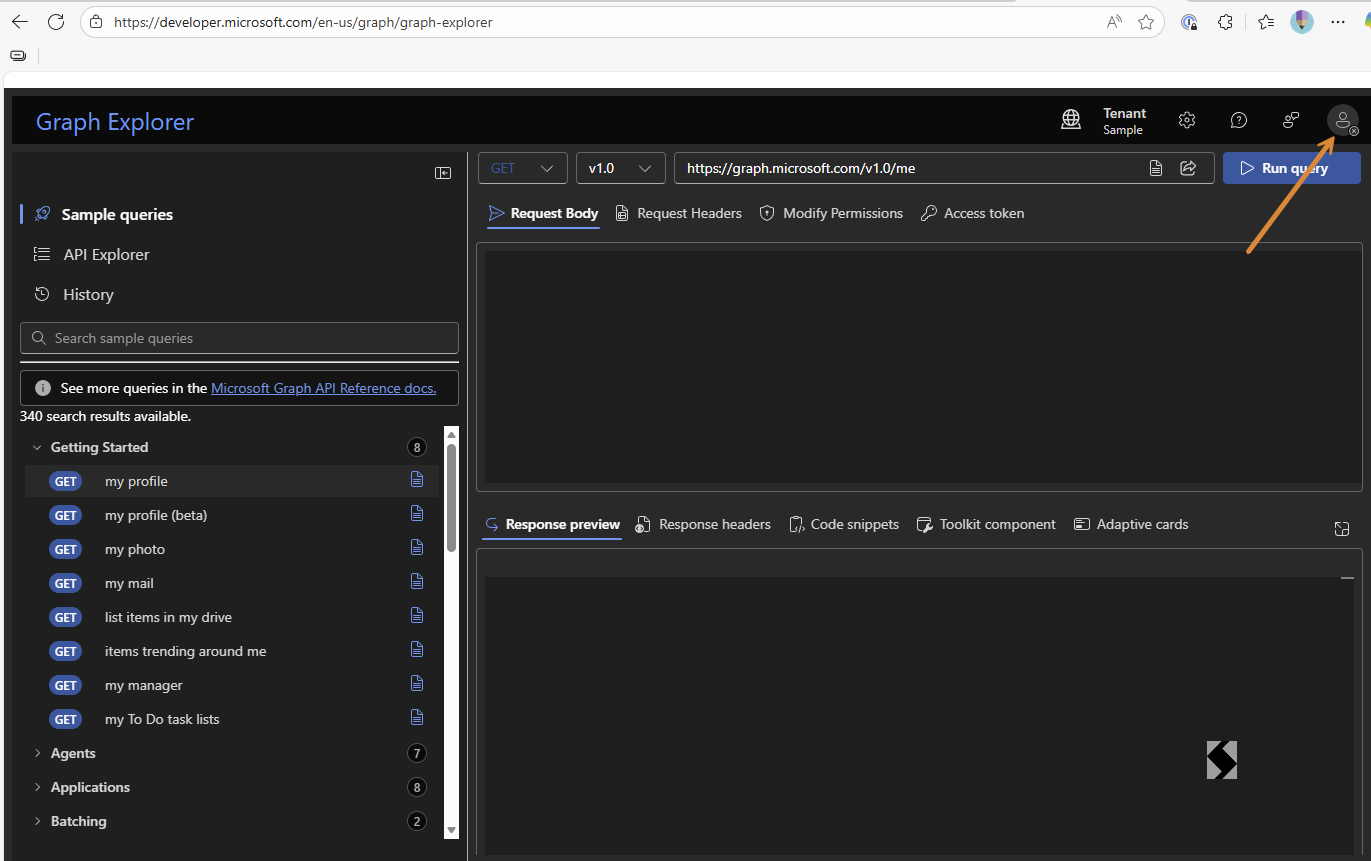Open docs icon for my photo query
This screenshot has width=1371, height=861.
[x=417, y=548]
